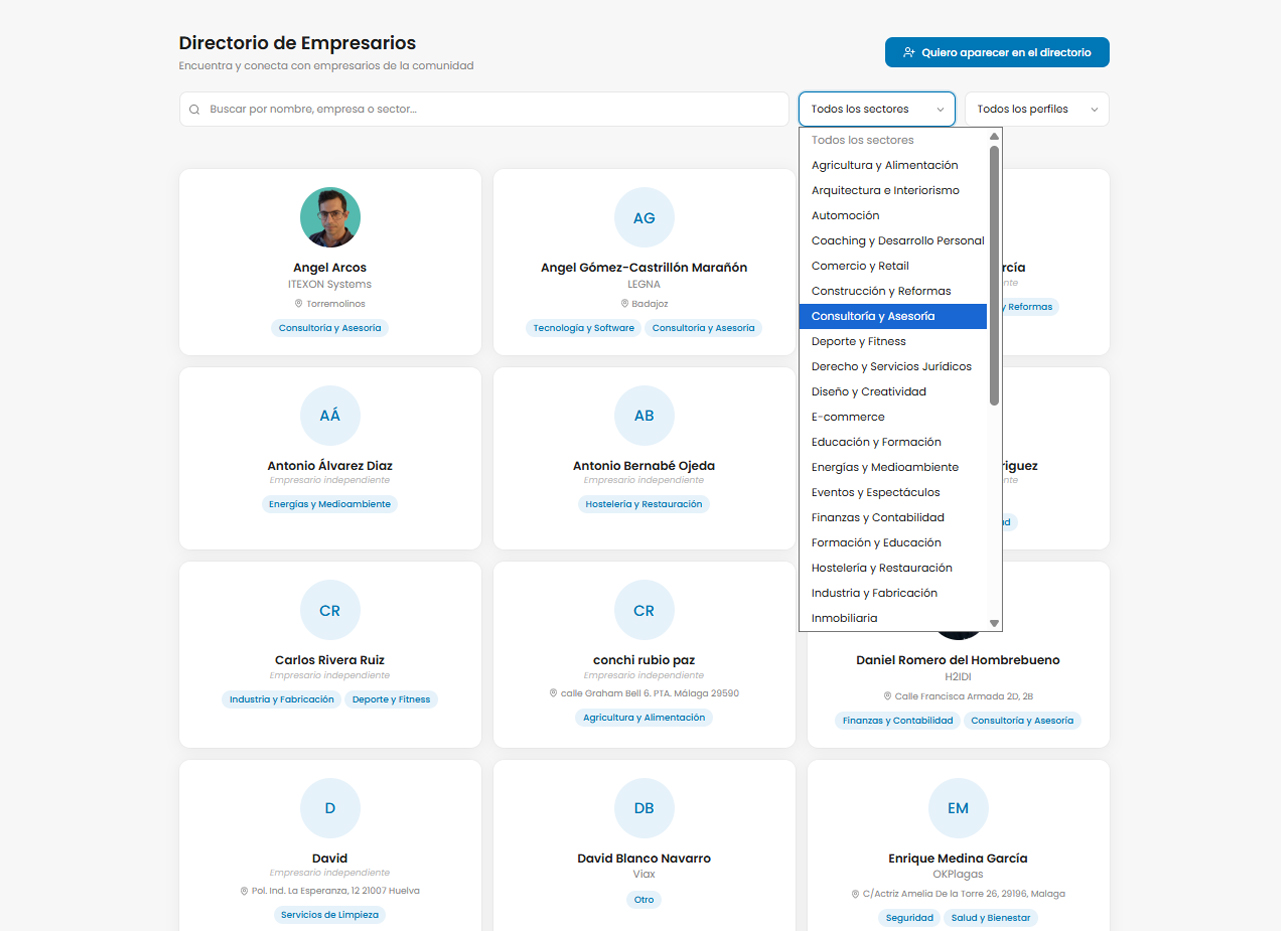Click the search magnifier icon
This screenshot has height=931, width=1281.
195,109
